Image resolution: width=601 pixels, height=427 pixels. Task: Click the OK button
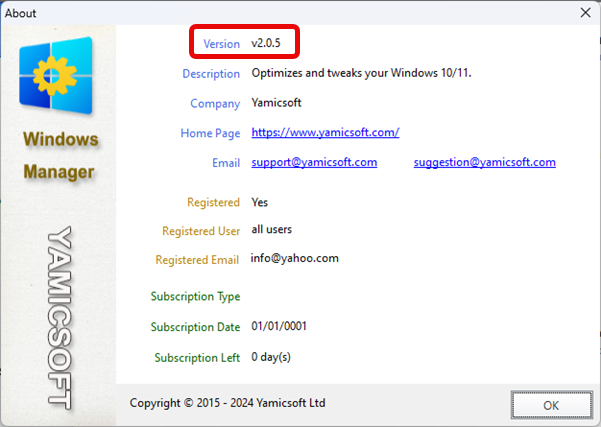552,405
